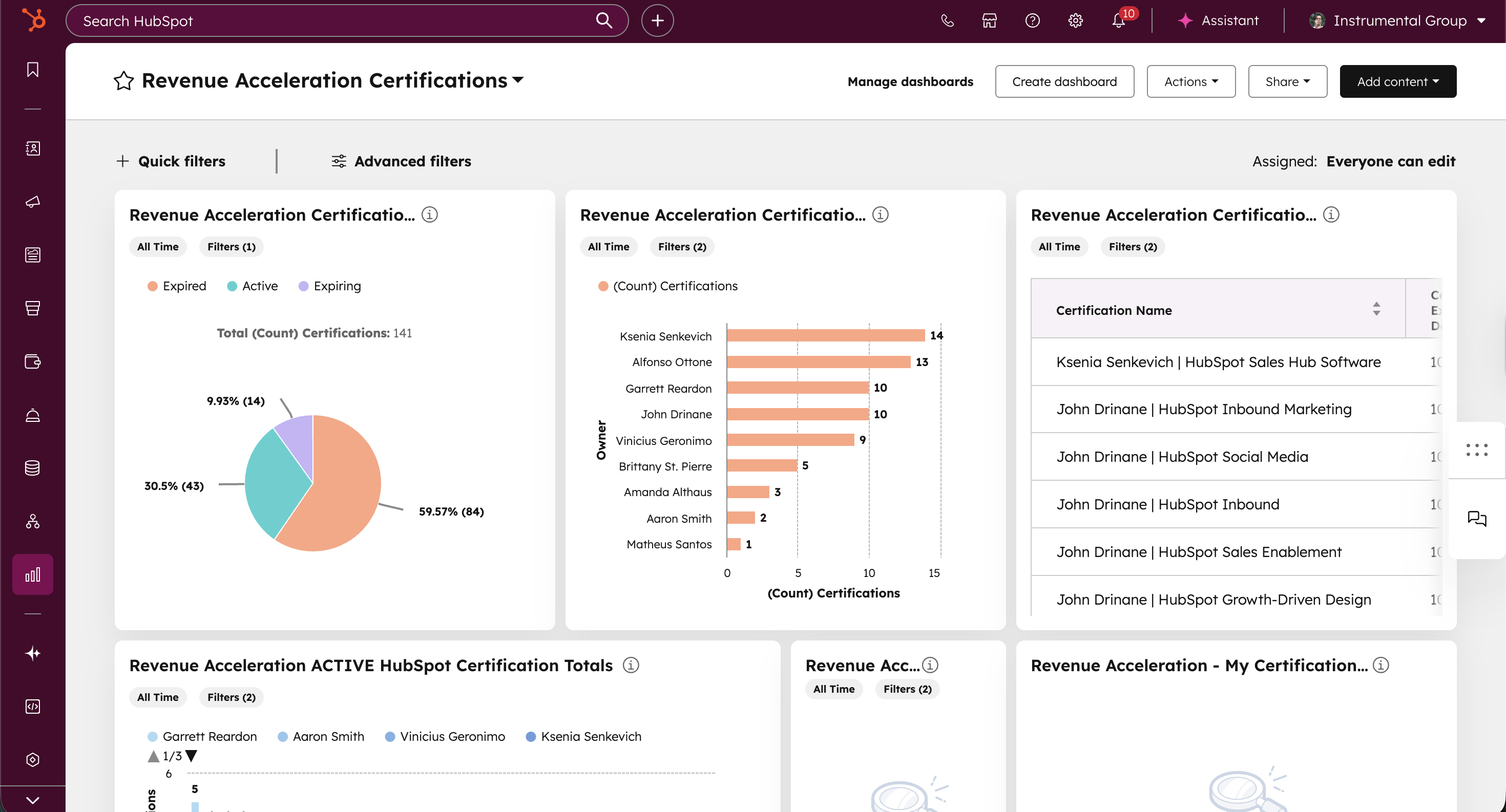
Task: Open the phone calling icon
Action: (947, 21)
